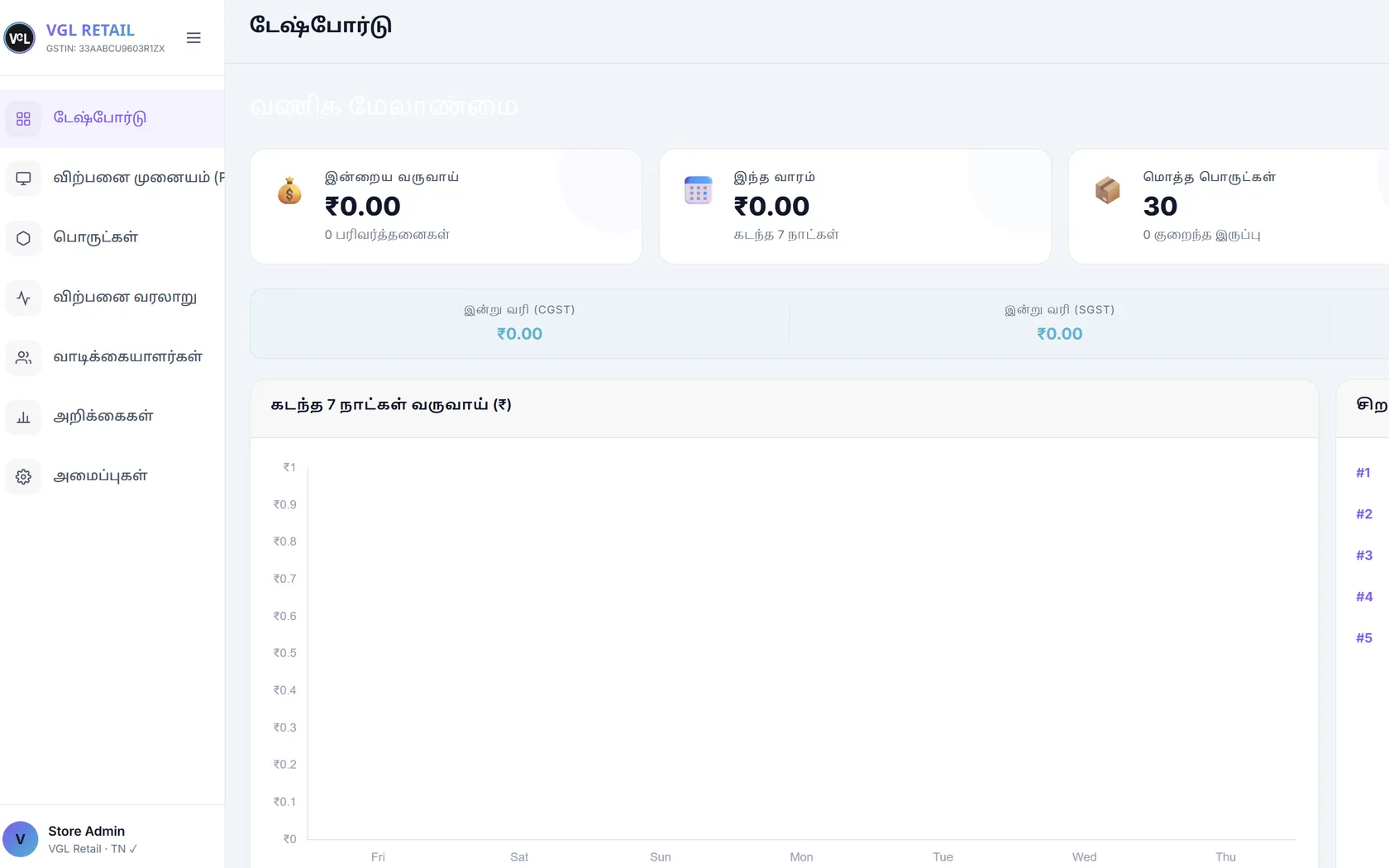The height and width of the screenshot is (868, 1389).
Task: Click the Tue label on chart axis
Action: (943, 857)
